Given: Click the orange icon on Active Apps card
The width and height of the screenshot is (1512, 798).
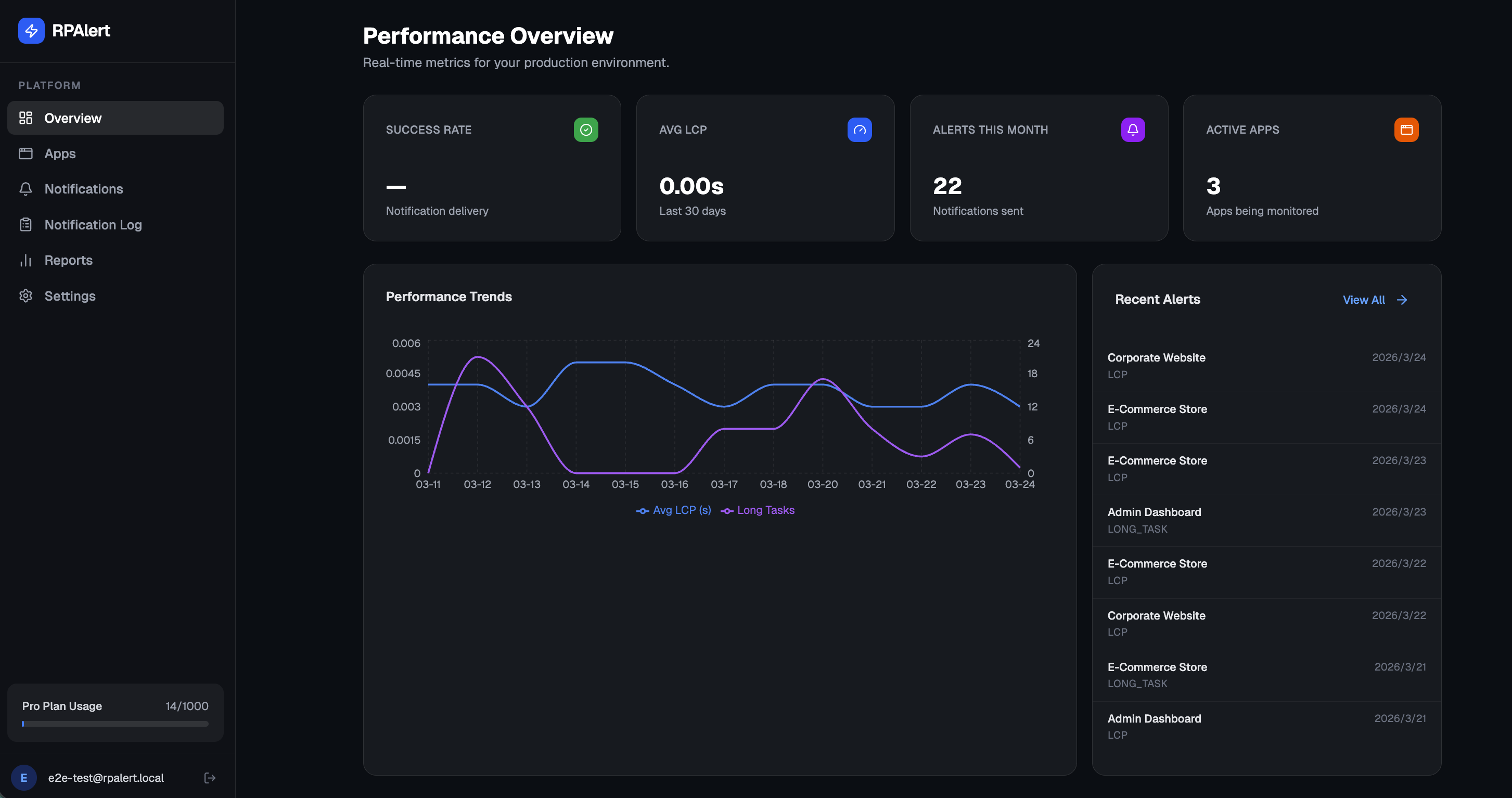Looking at the screenshot, I should (x=1406, y=130).
